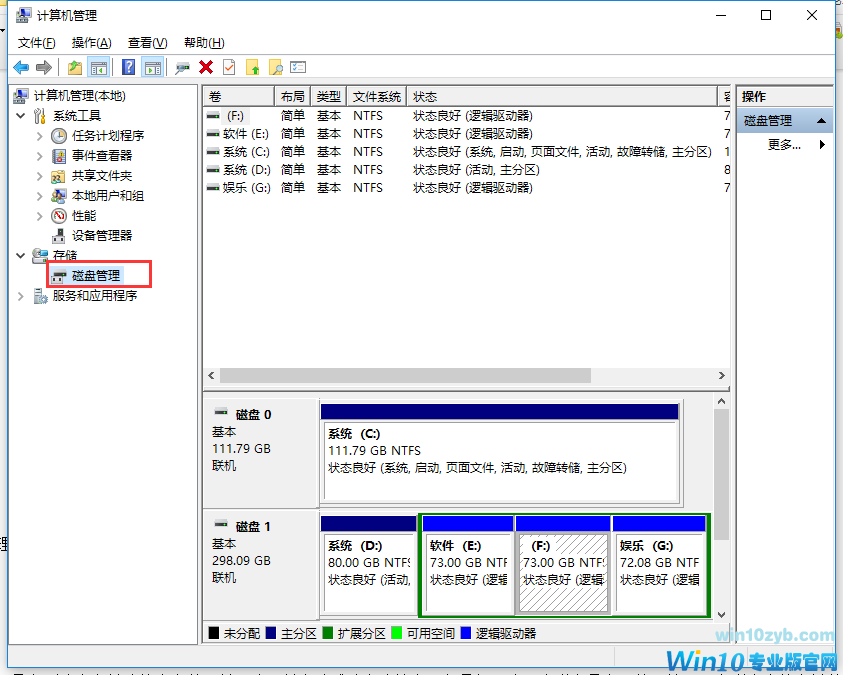This screenshot has width=843, height=675.
Task: Collapse the 系统工具 tree node
Action: [x=22, y=116]
